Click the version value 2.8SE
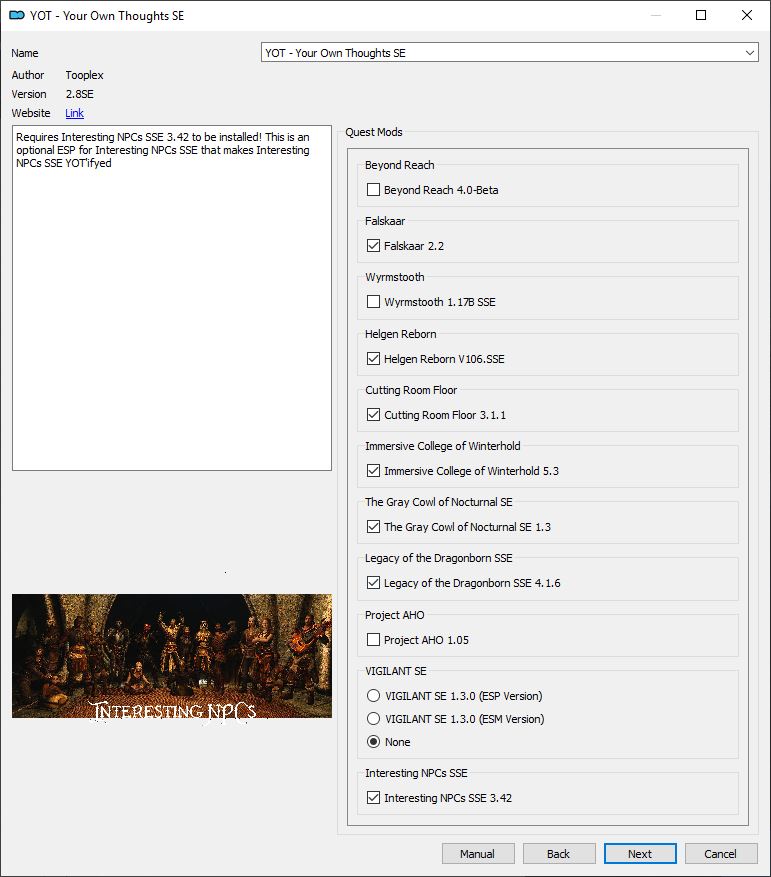771x877 pixels. click(79, 94)
